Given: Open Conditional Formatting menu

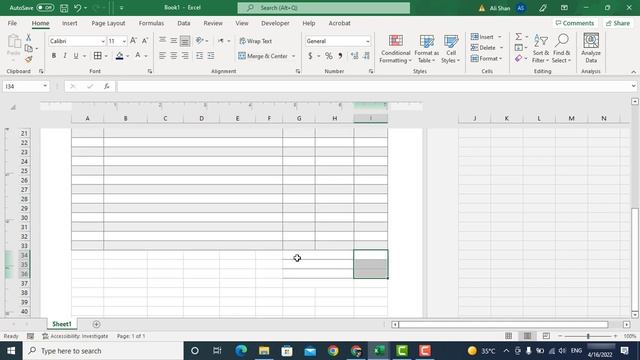Looking at the screenshot, I should [395, 49].
